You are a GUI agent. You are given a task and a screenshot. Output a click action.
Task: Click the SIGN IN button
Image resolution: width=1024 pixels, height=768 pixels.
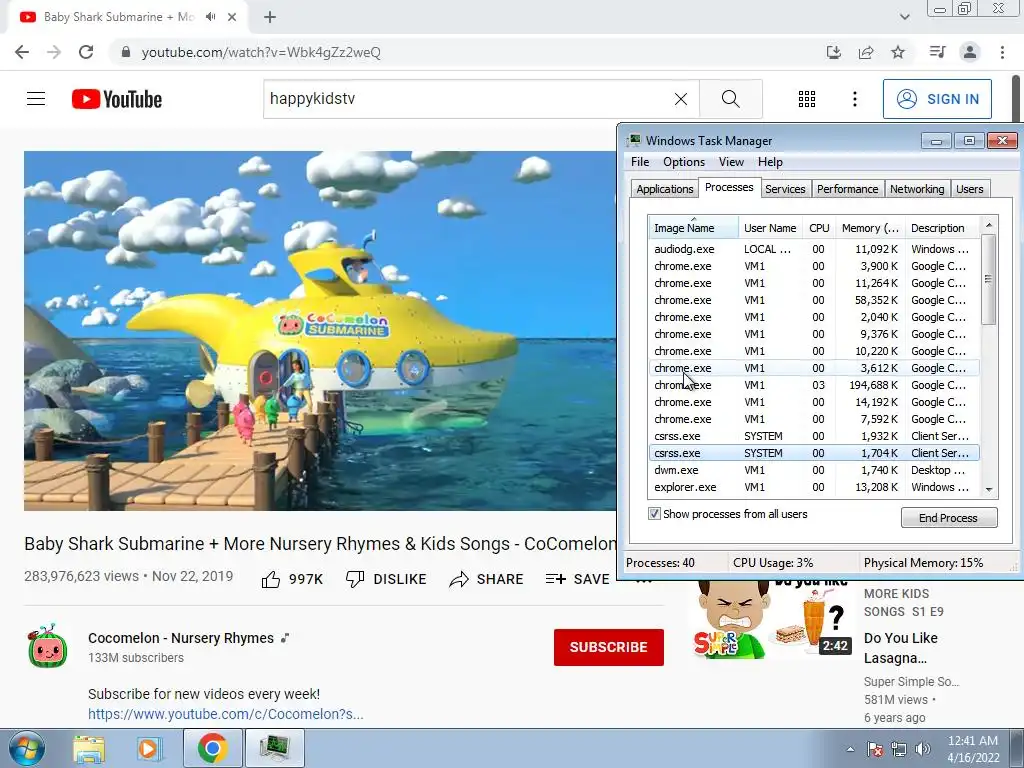[x=937, y=99]
